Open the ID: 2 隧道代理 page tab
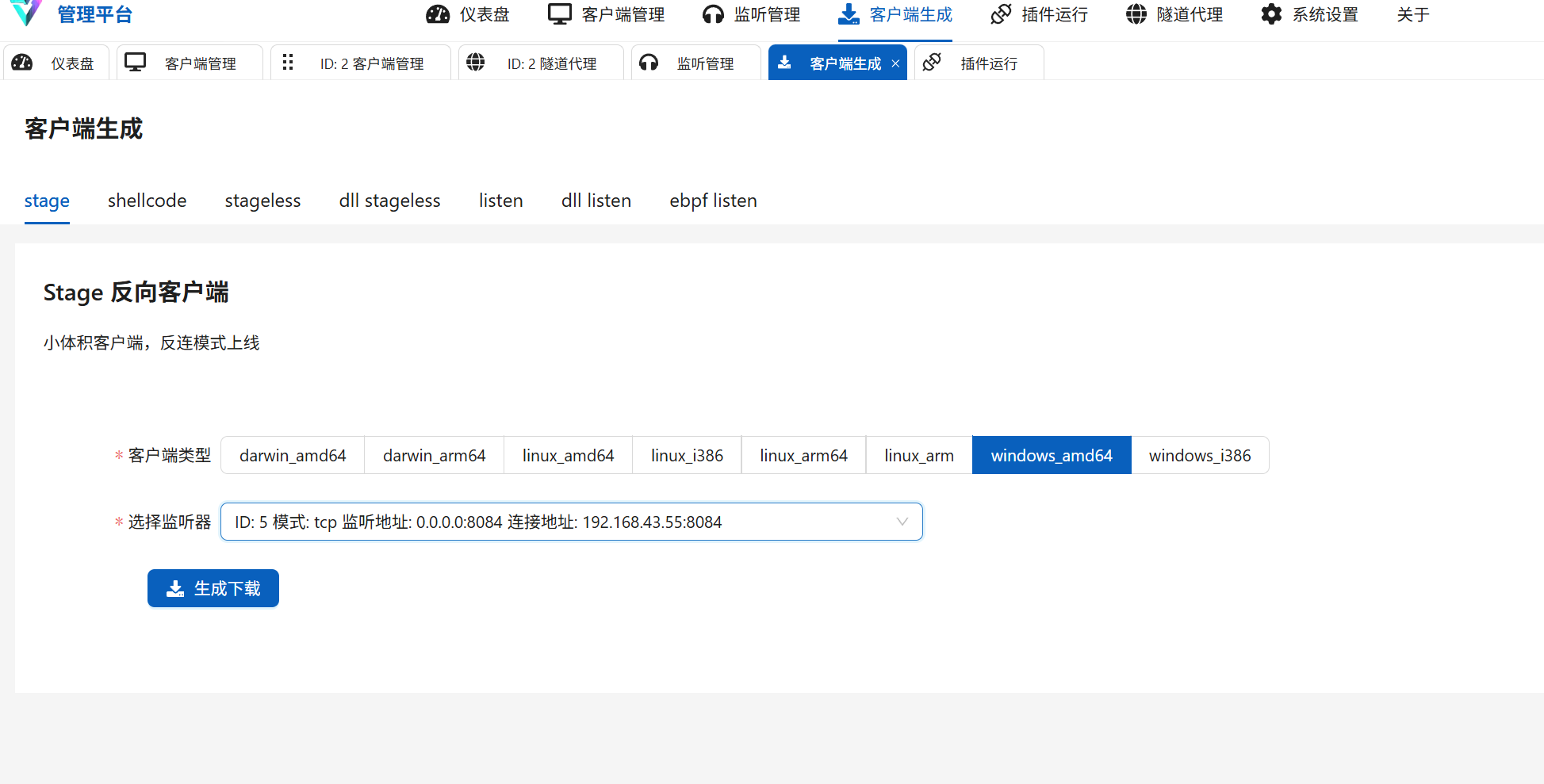The width and height of the screenshot is (1544, 784). 541,63
